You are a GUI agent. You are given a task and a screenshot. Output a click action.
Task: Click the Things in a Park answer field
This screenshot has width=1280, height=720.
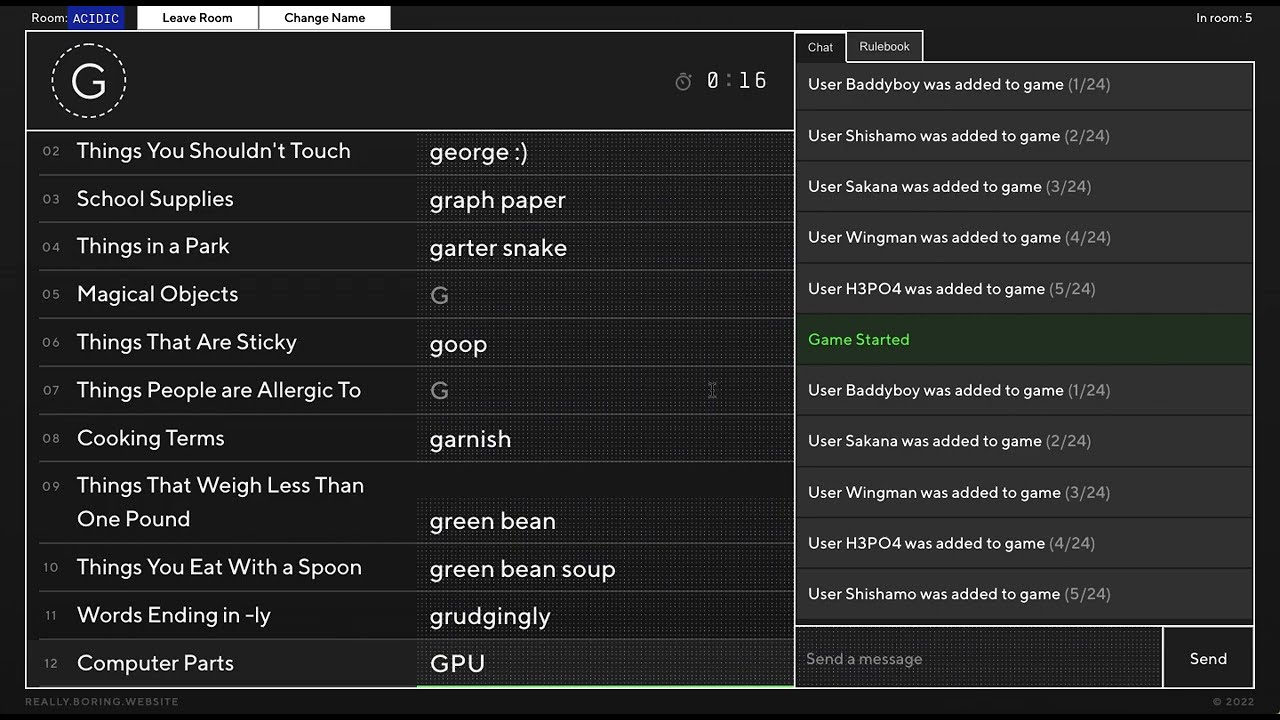click(x=604, y=248)
